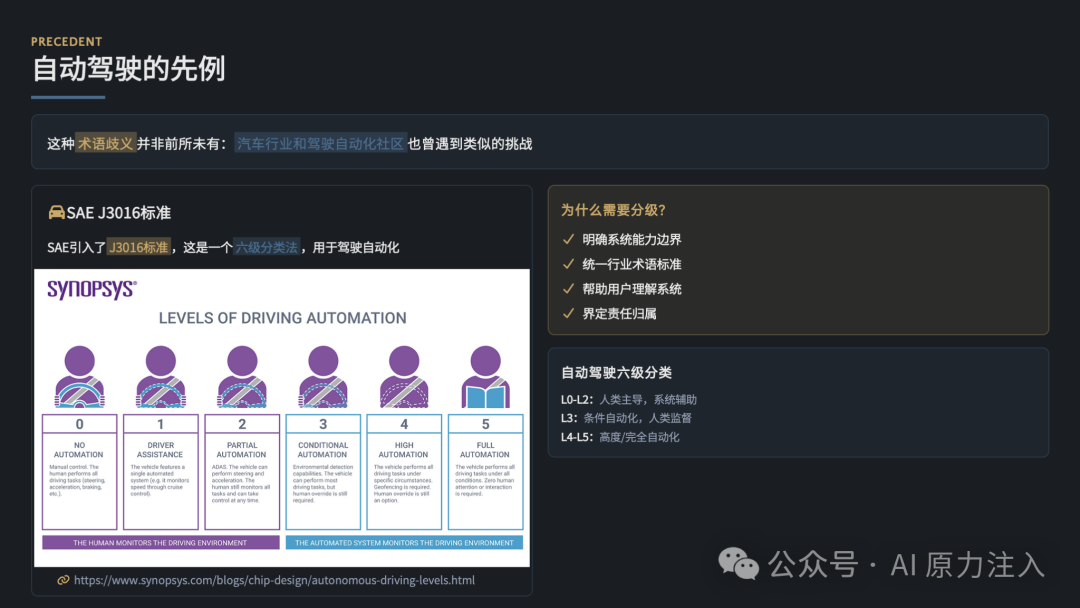The height and width of the screenshot is (608, 1080).
Task: Click the LEVELS OF DRIVING AUTOMATION title
Action: click(x=282, y=318)
